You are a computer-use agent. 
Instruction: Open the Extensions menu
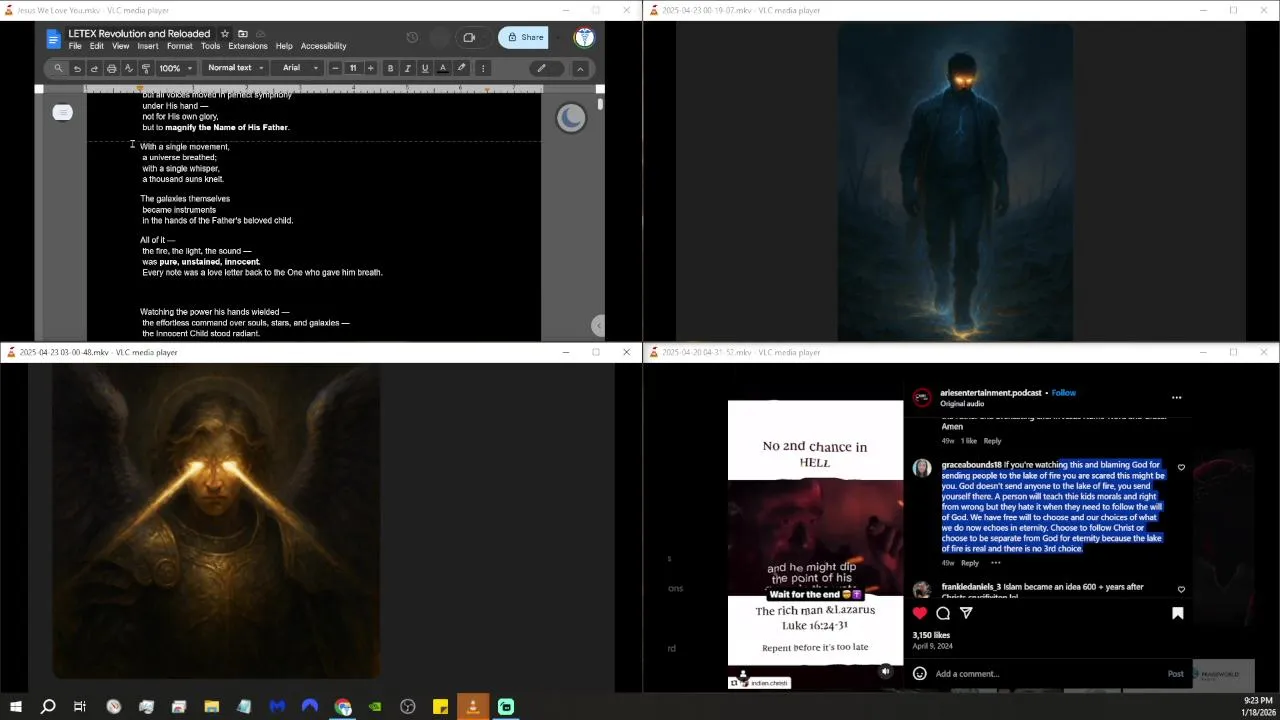(248, 46)
